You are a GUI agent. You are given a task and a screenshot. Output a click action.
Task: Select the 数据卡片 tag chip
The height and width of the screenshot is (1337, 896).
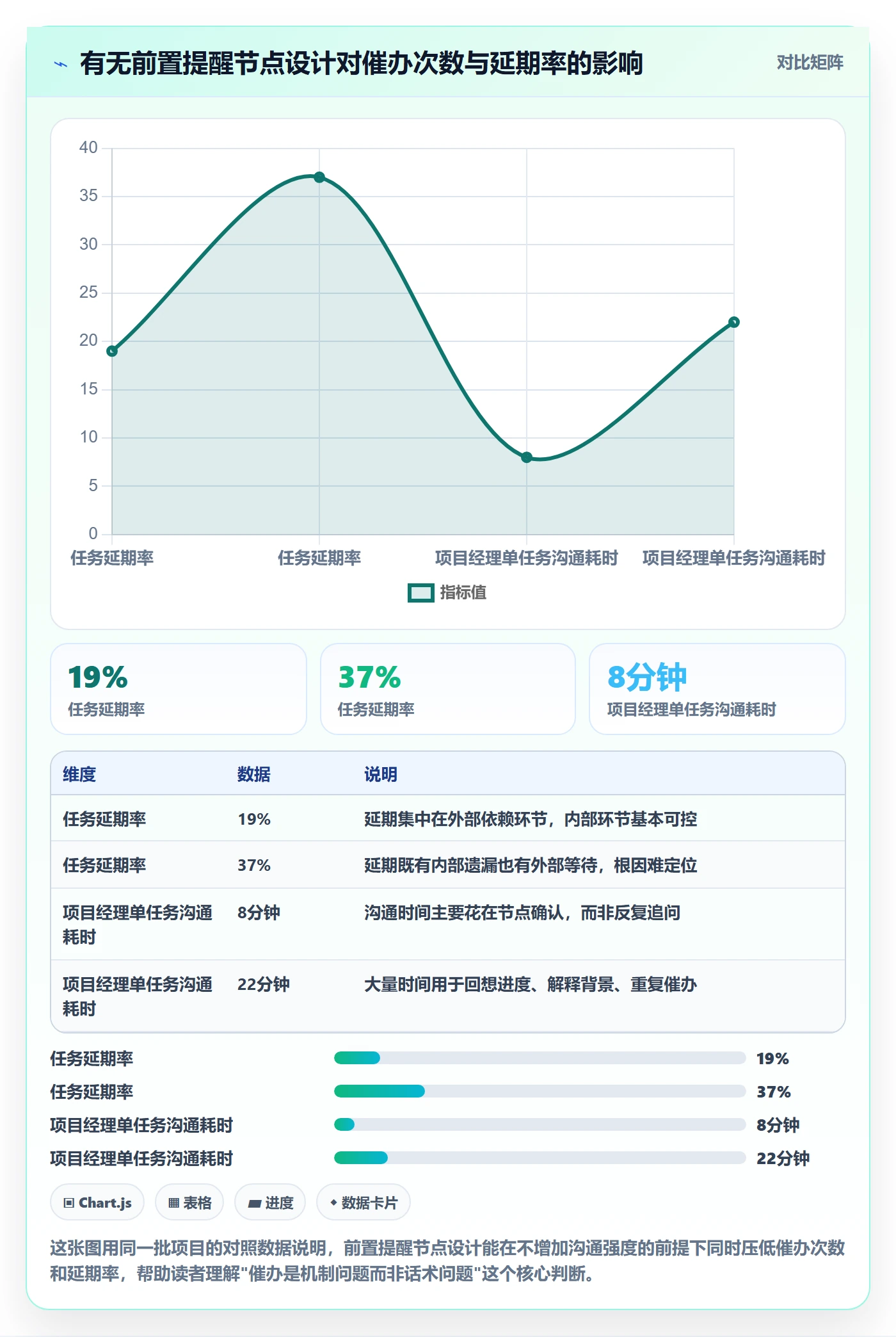pyautogui.click(x=364, y=1203)
